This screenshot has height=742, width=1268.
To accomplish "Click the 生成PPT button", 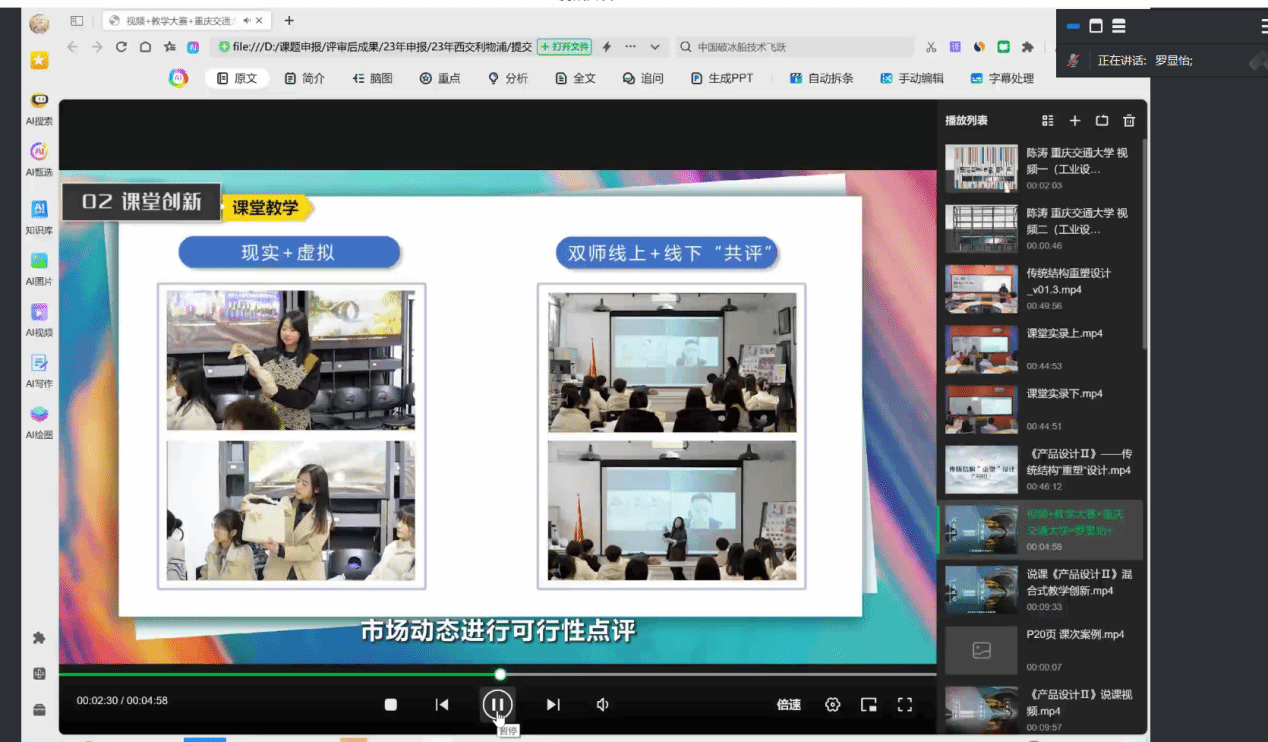I will tap(722, 78).
